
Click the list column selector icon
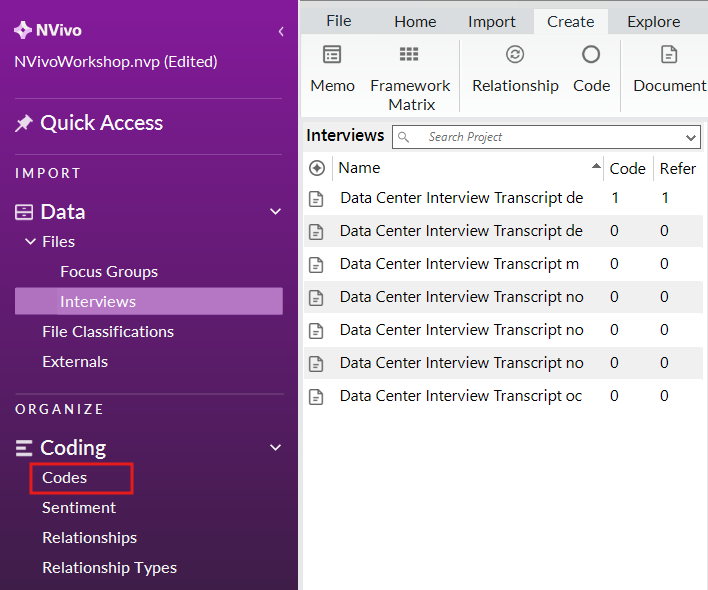(x=317, y=168)
